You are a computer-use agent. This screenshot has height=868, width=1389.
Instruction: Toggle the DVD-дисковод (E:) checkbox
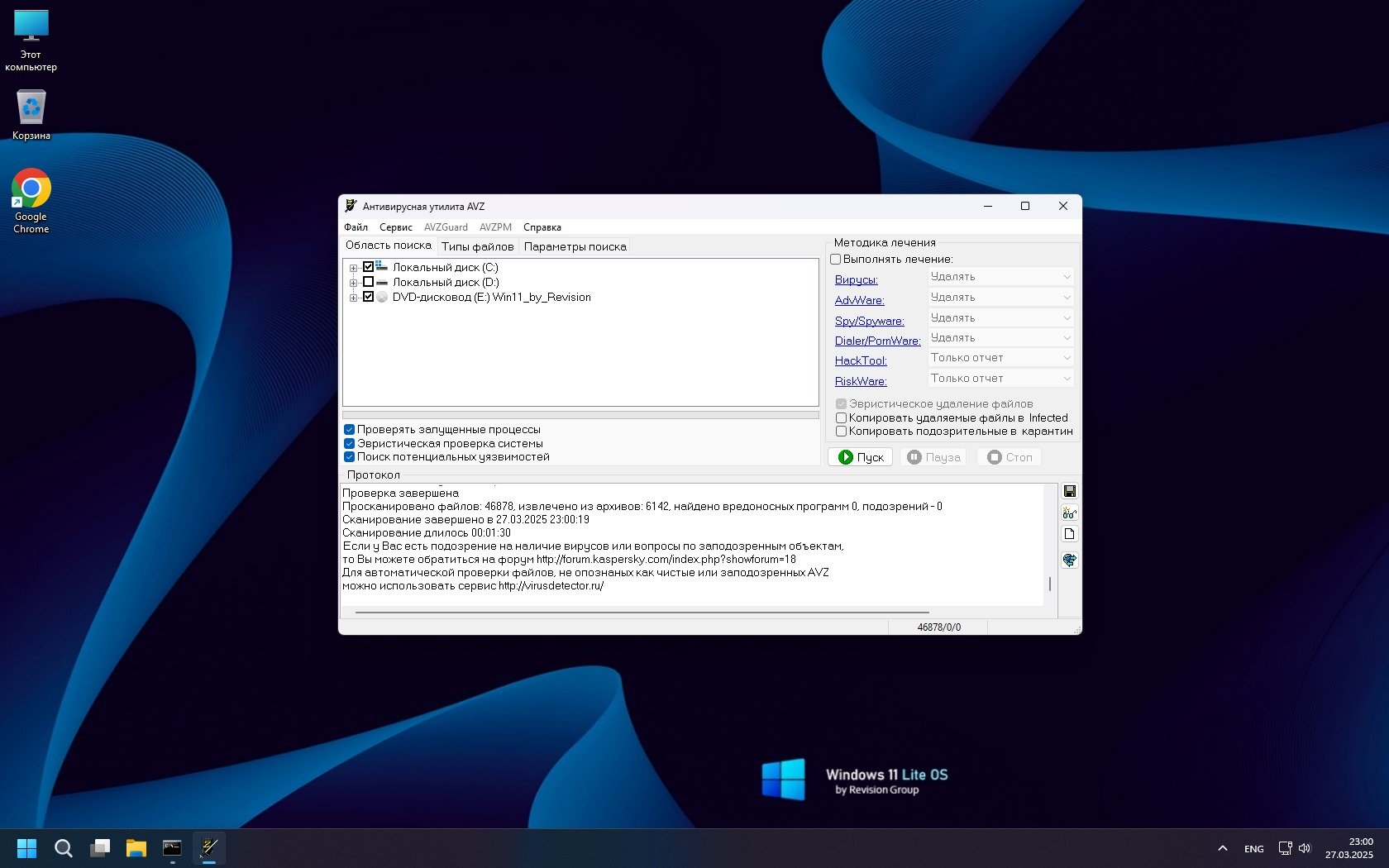tap(369, 297)
